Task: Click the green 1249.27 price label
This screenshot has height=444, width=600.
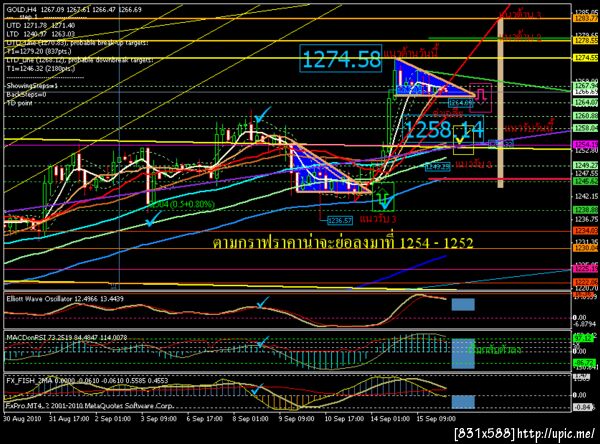Action: [585, 165]
